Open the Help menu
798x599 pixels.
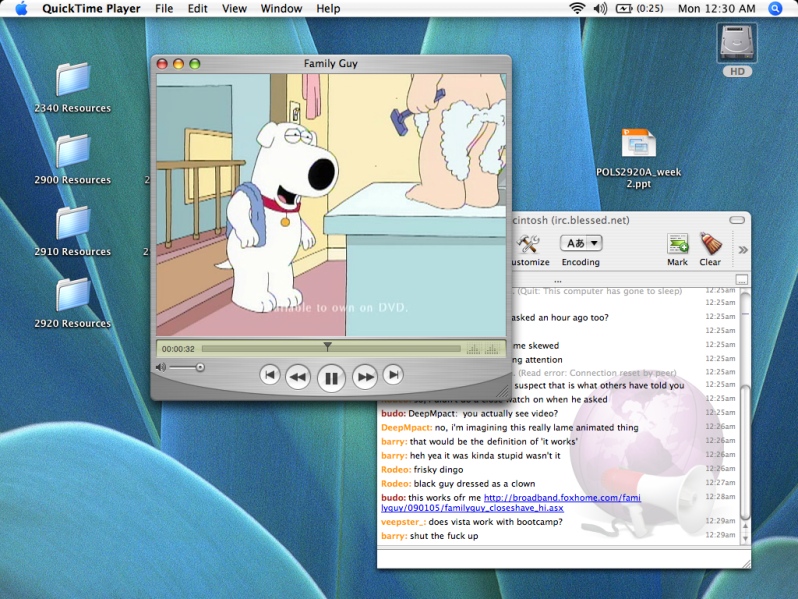328,9
